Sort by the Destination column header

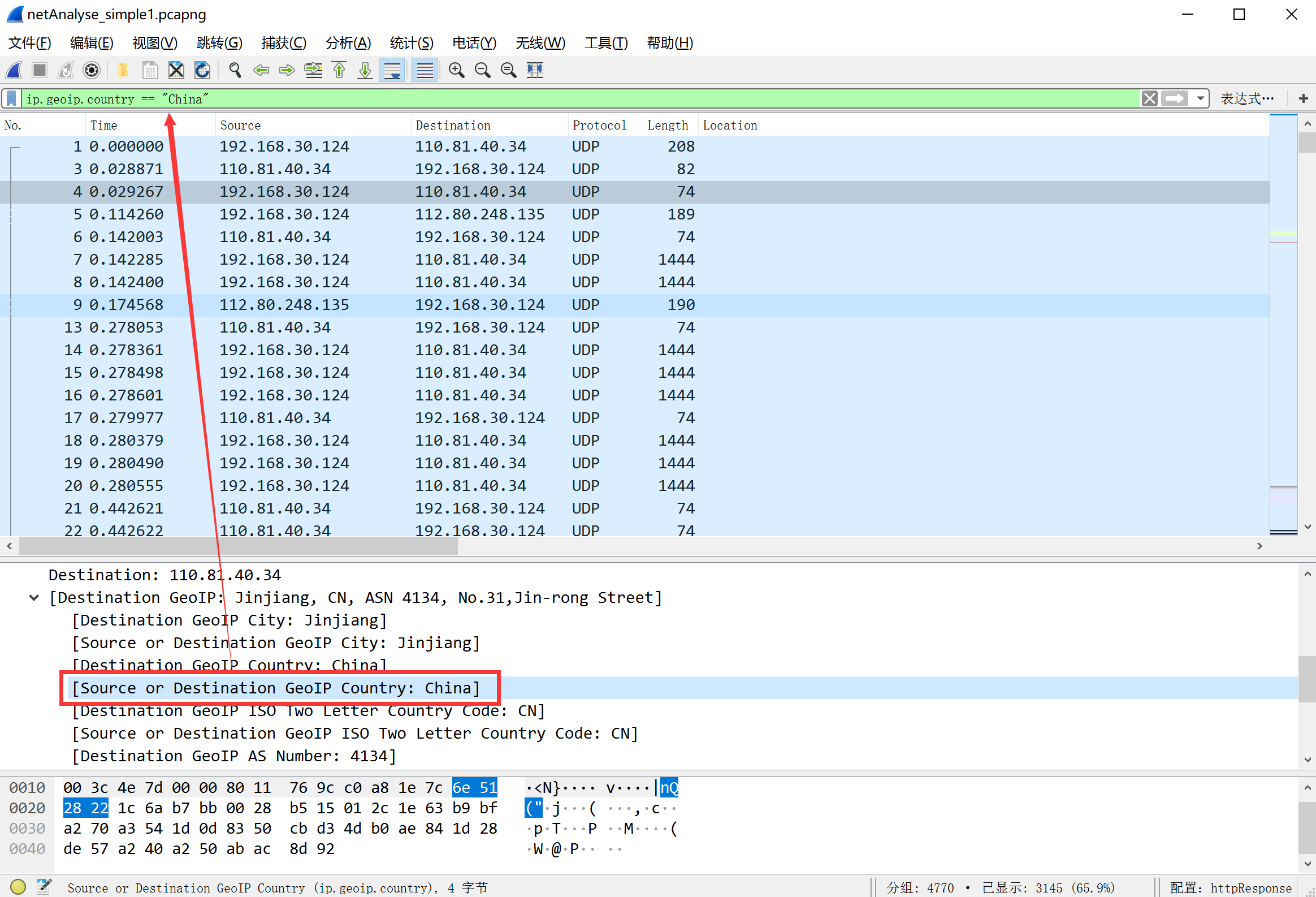click(x=488, y=125)
